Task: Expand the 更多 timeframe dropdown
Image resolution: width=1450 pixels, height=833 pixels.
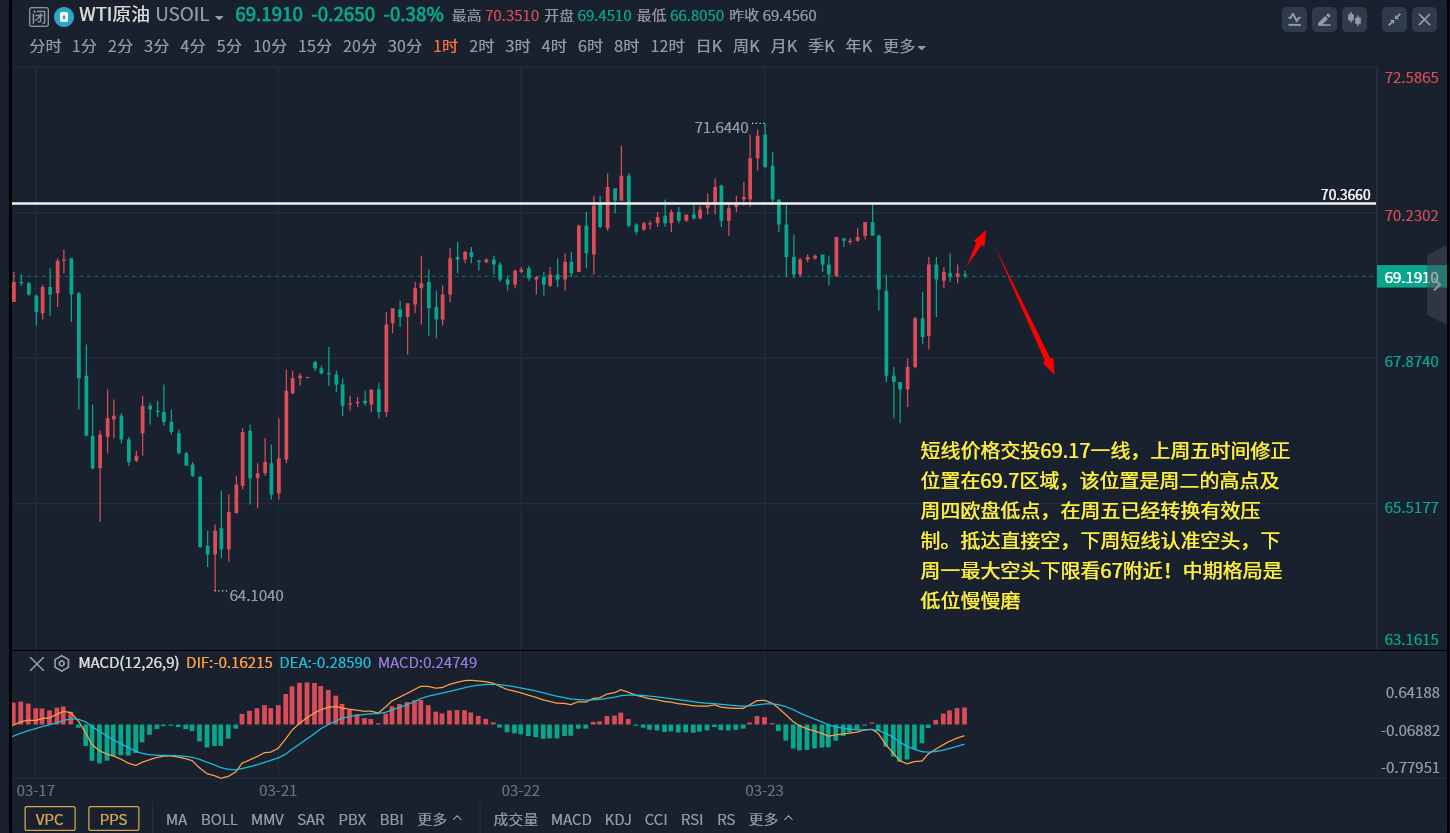Action: pos(904,46)
